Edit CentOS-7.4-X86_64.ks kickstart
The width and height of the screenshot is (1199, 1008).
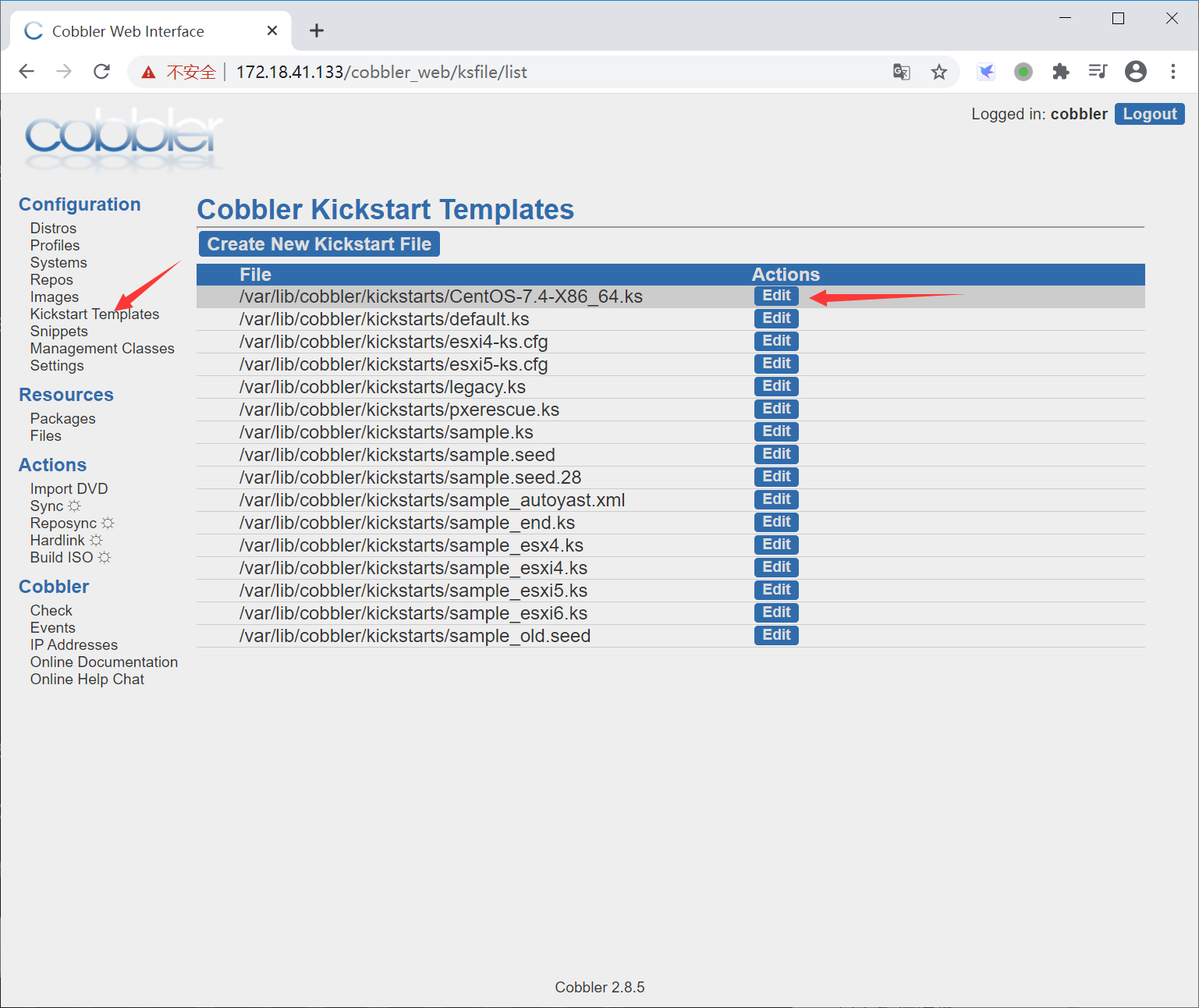tap(776, 296)
